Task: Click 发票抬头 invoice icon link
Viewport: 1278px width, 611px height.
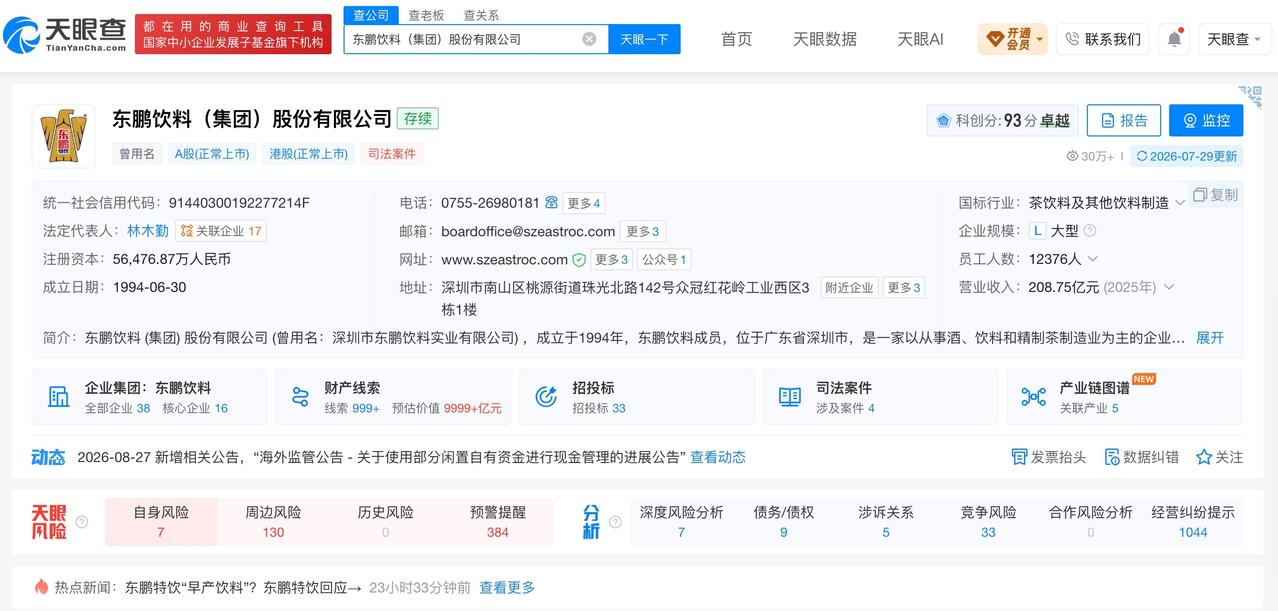Action: coord(1049,457)
